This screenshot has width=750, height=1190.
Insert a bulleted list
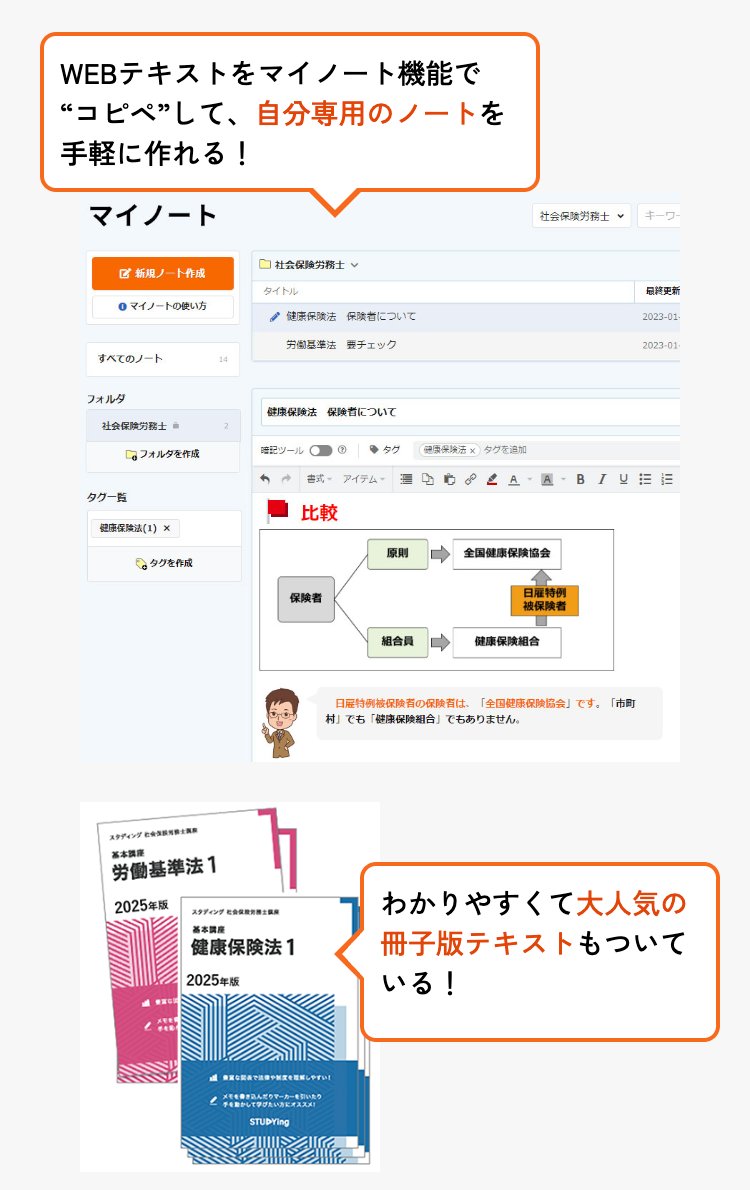645,479
